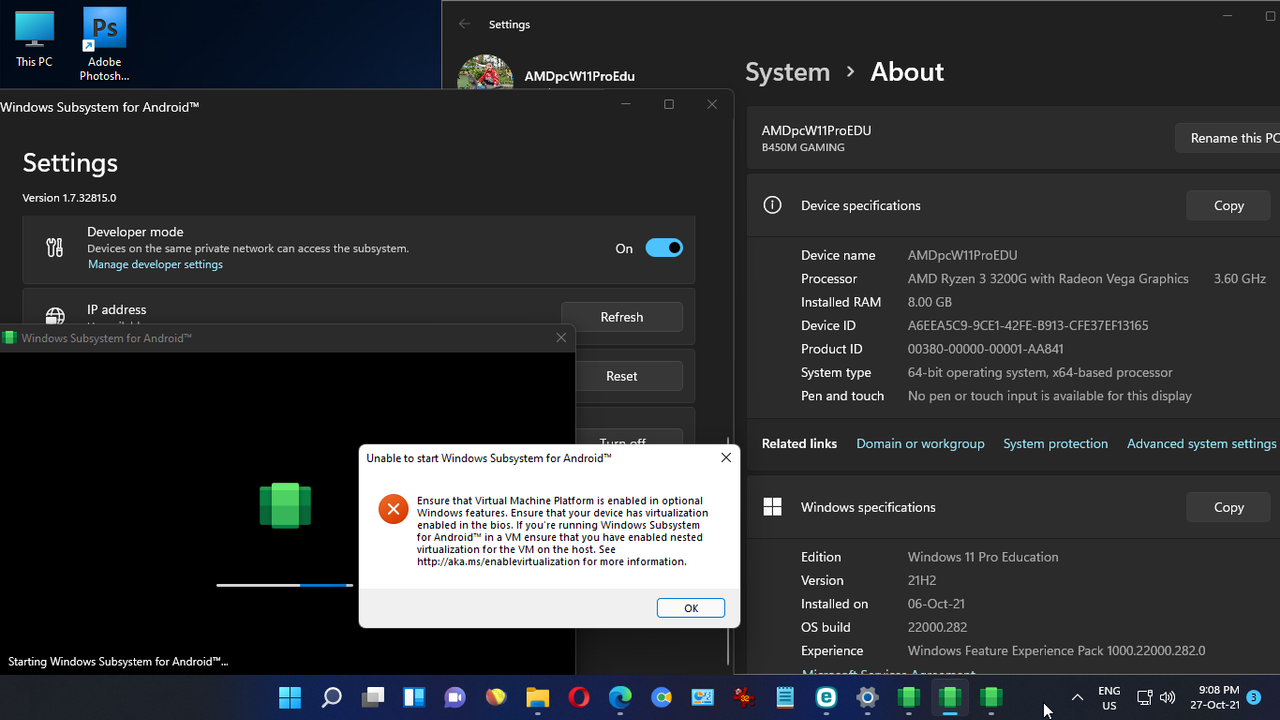Image resolution: width=1280 pixels, height=720 pixels.
Task: Click the green Android subsystem logo
Action: 285,505
